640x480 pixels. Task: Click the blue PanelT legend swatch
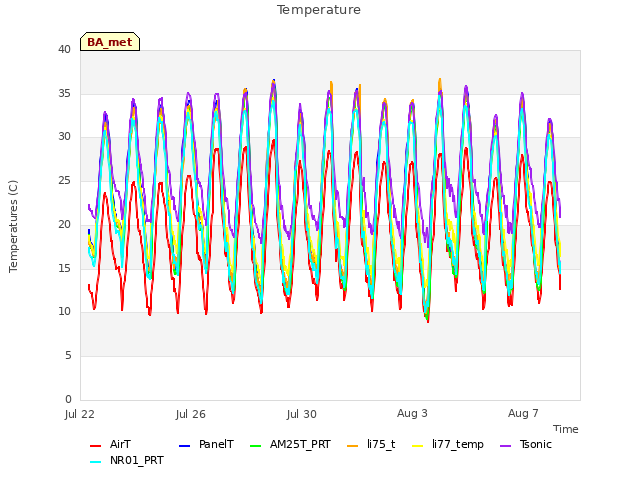pyautogui.click(x=184, y=446)
